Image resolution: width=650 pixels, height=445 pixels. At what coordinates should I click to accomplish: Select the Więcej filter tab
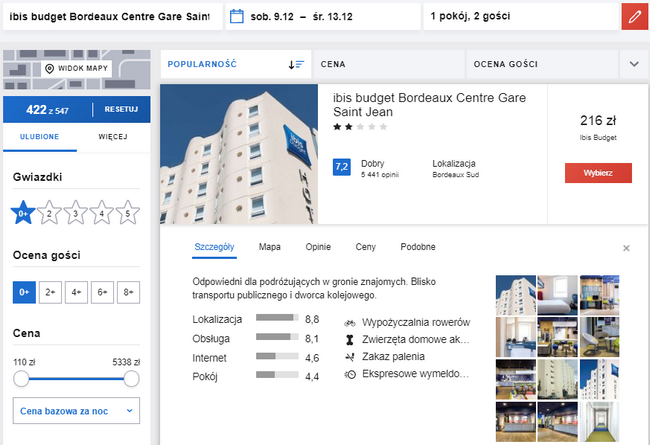(x=113, y=137)
